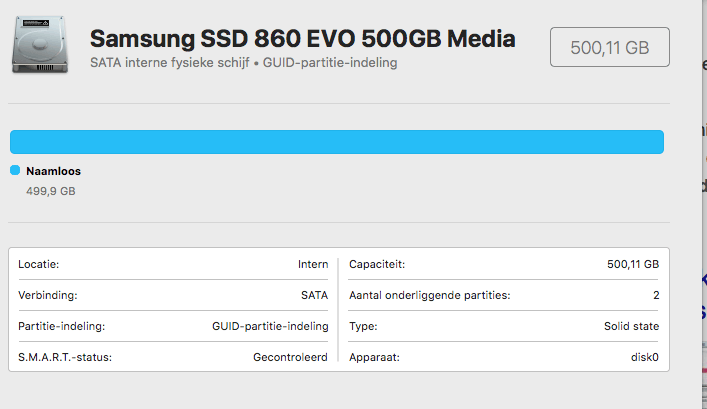Select the Intern location value

pos(313,264)
